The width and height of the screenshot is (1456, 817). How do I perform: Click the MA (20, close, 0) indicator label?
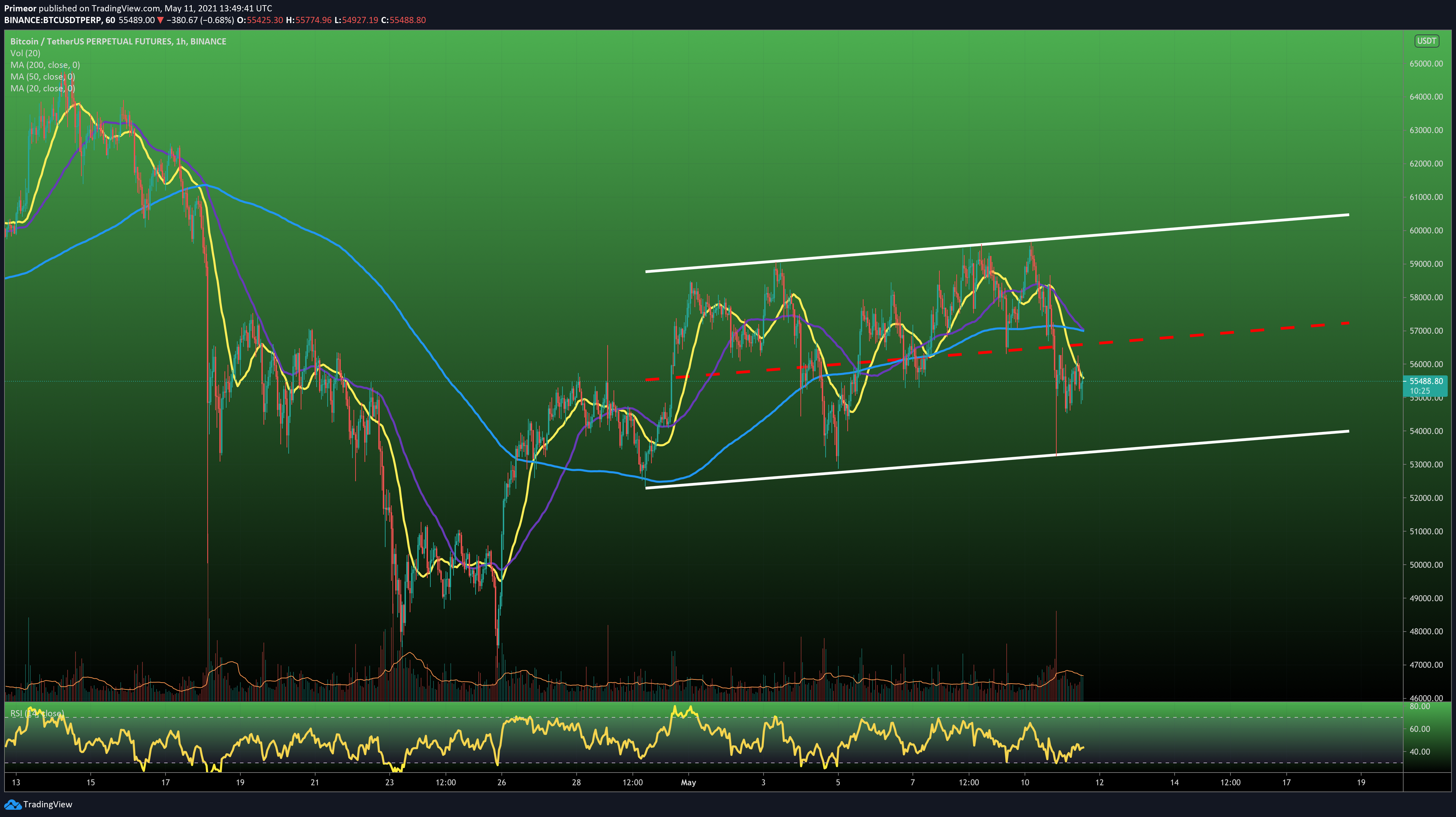(x=42, y=88)
